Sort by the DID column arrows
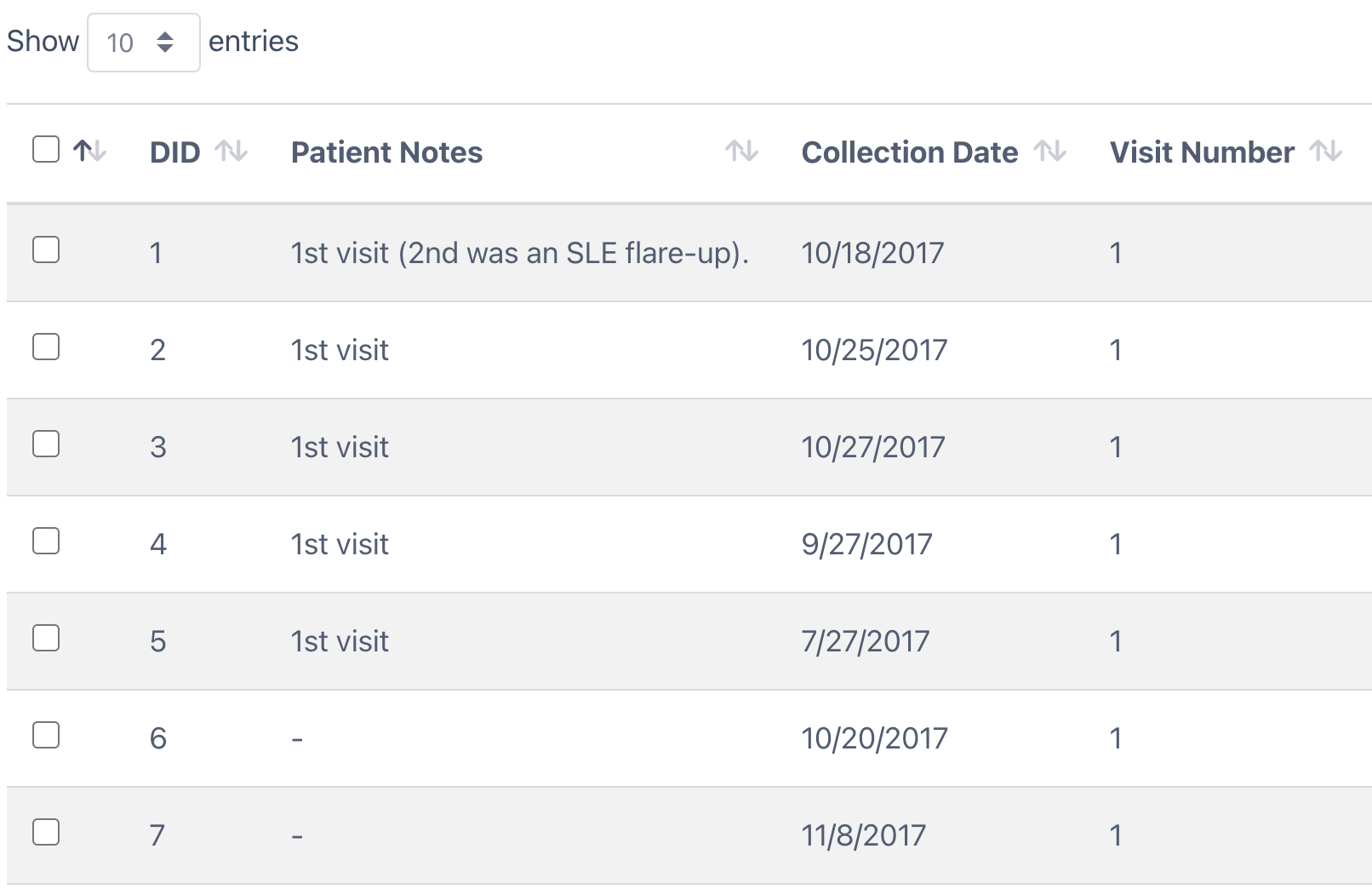The image size is (1372, 889). (x=231, y=152)
